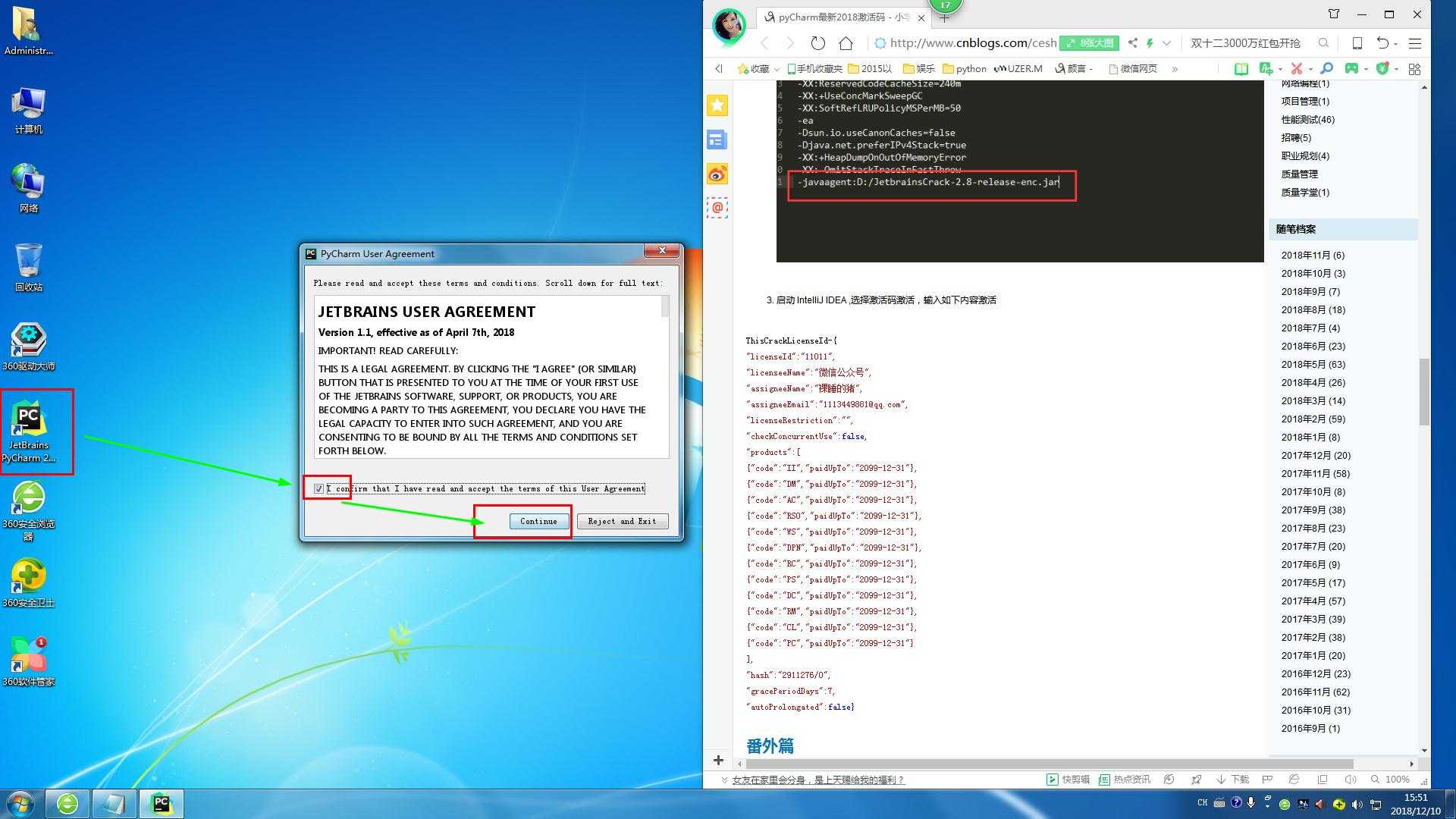The height and width of the screenshot is (819, 1456).
Task: Click the Weibo sidebar icon
Action: (717, 174)
